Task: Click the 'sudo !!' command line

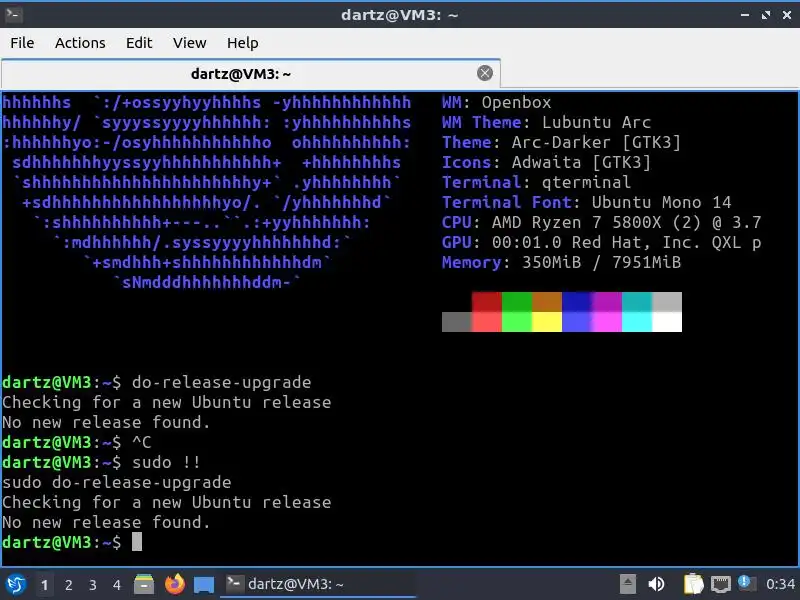Action: click(101, 462)
